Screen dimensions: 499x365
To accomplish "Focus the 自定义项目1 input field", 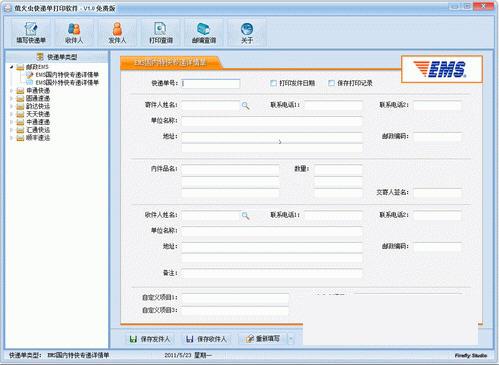I will 235,298.
